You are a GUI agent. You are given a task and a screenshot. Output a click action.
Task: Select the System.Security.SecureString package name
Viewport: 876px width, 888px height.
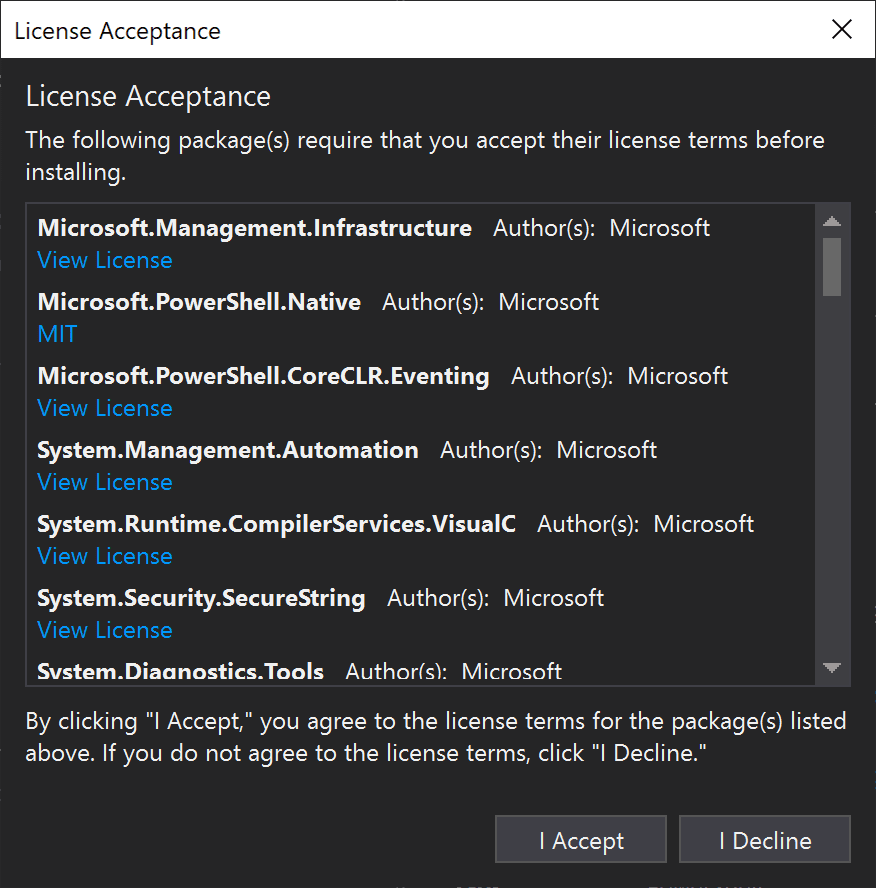201,598
